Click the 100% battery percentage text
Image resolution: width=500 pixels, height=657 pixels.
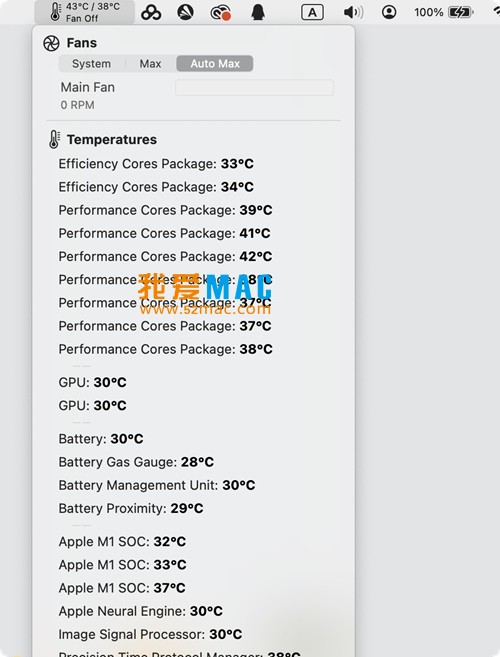428,12
